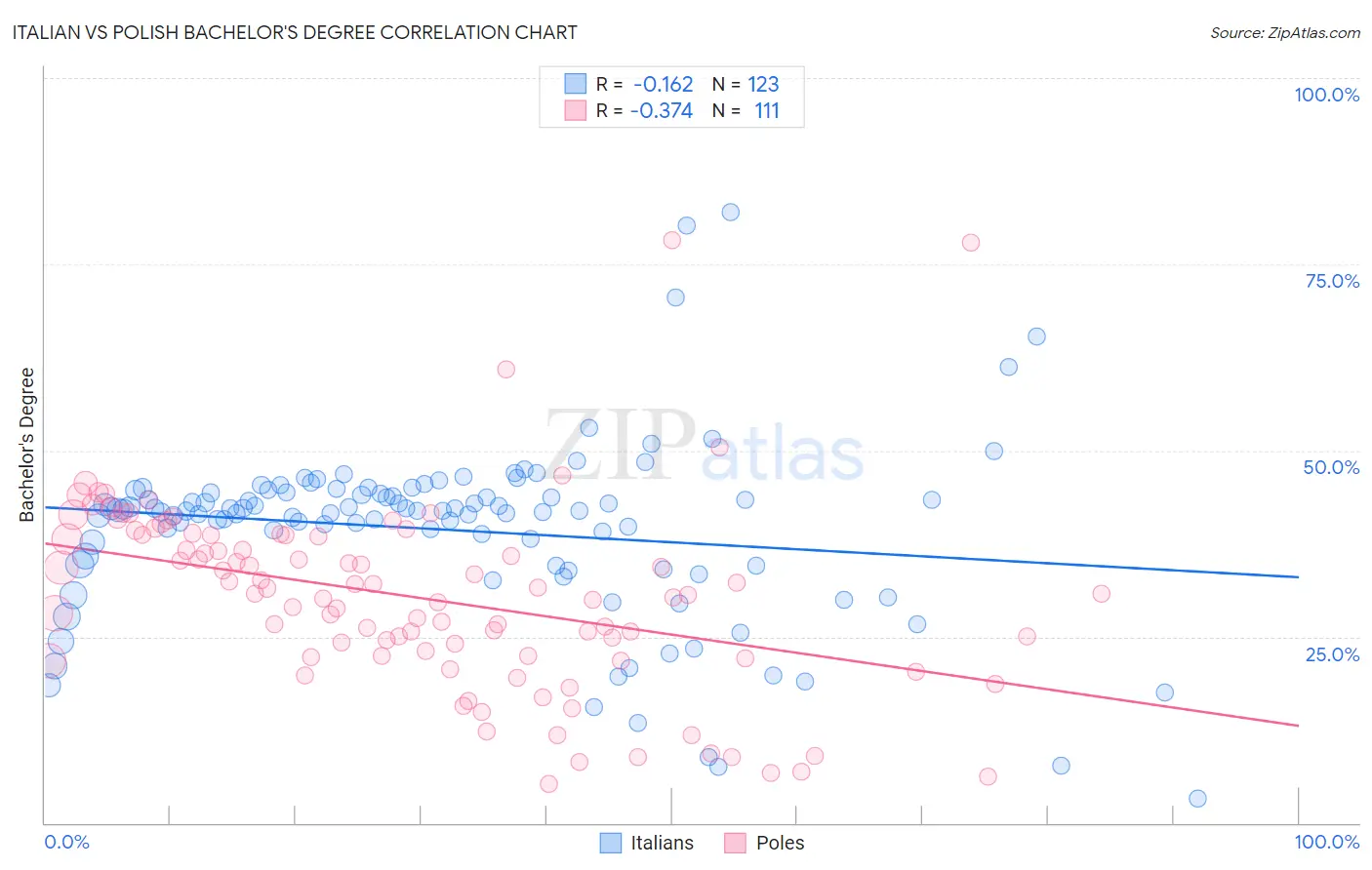
Task: Click the Bachelor's Degree axis title
Action: [x=27, y=444]
